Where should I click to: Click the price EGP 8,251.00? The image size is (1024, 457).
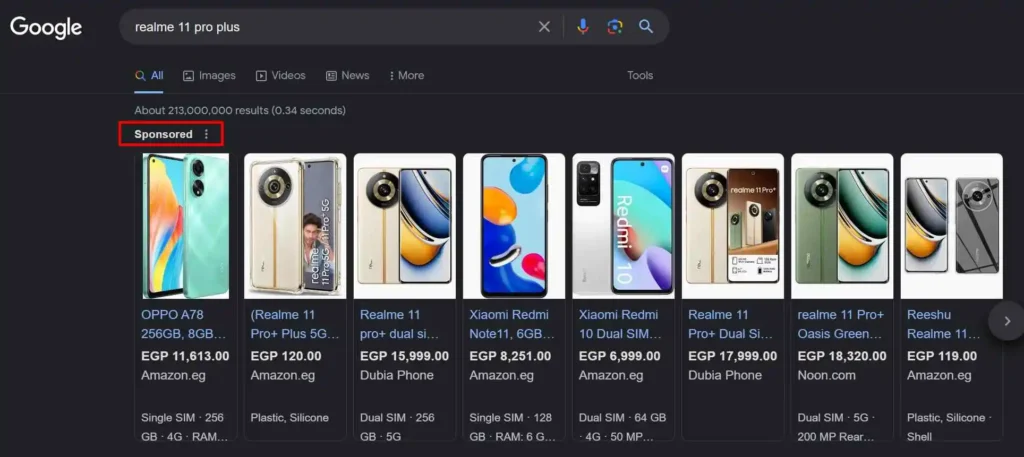coord(510,356)
